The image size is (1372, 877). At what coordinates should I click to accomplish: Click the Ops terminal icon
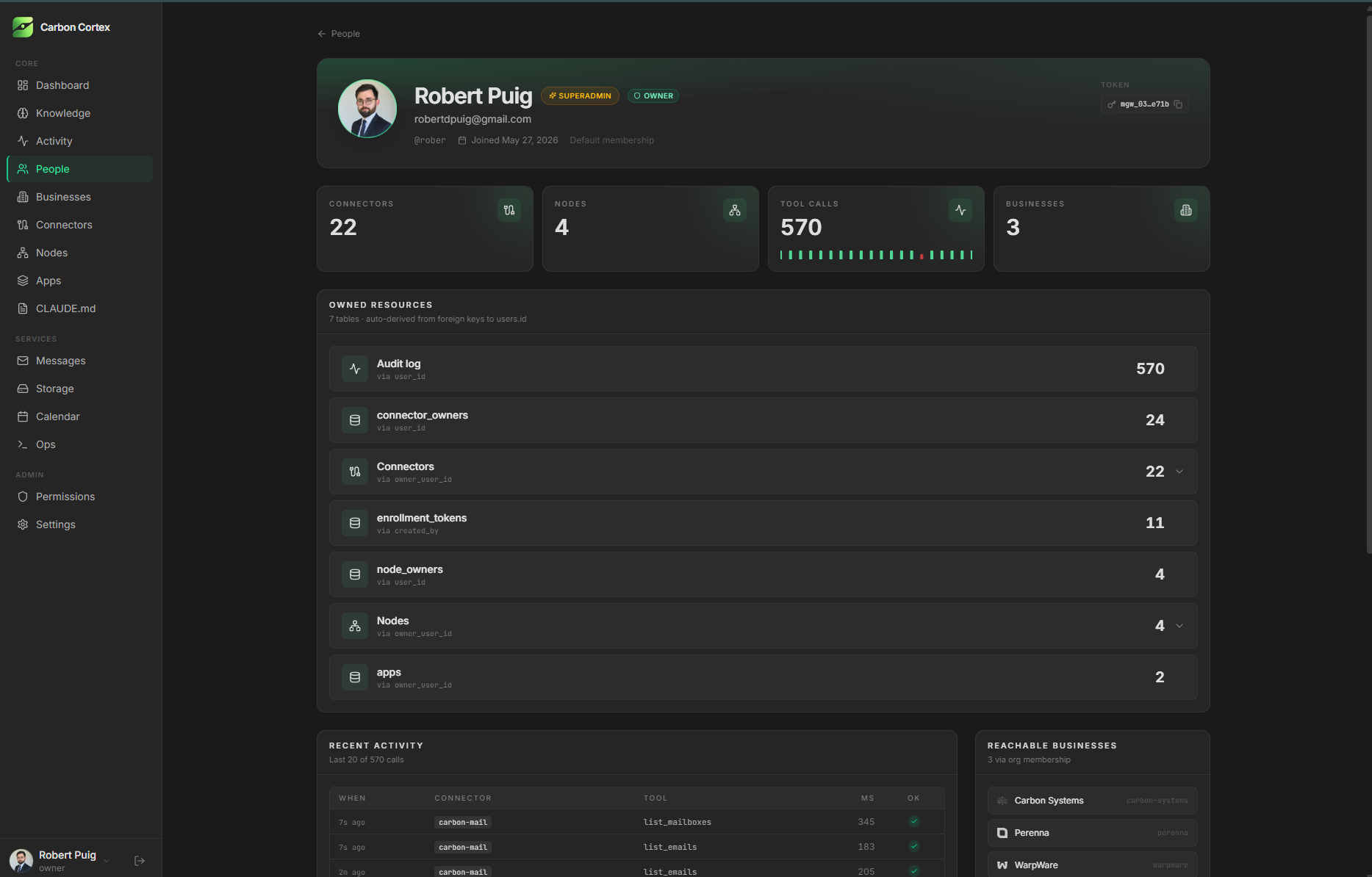point(23,444)
